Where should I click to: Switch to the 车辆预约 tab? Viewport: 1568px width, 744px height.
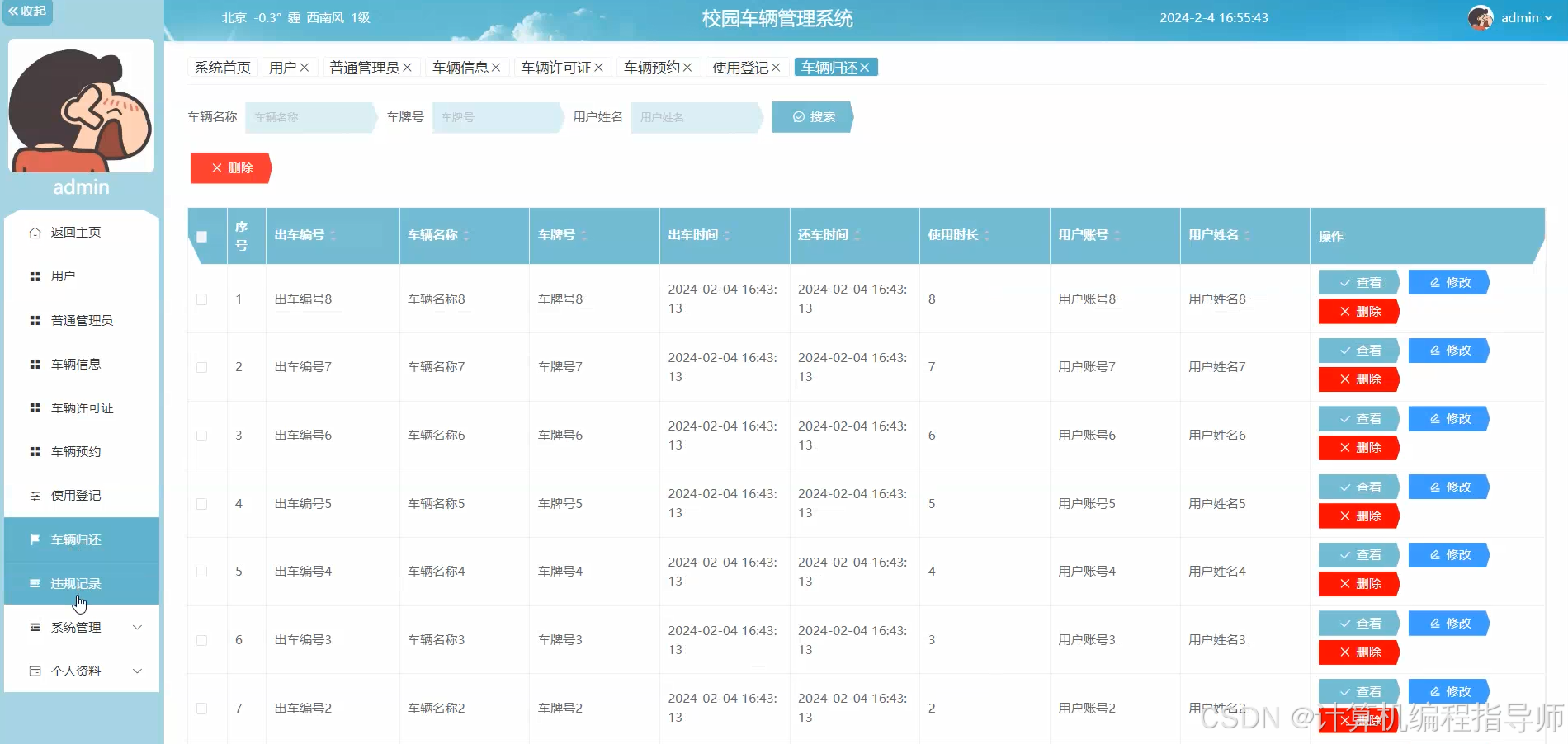[651, 67]
